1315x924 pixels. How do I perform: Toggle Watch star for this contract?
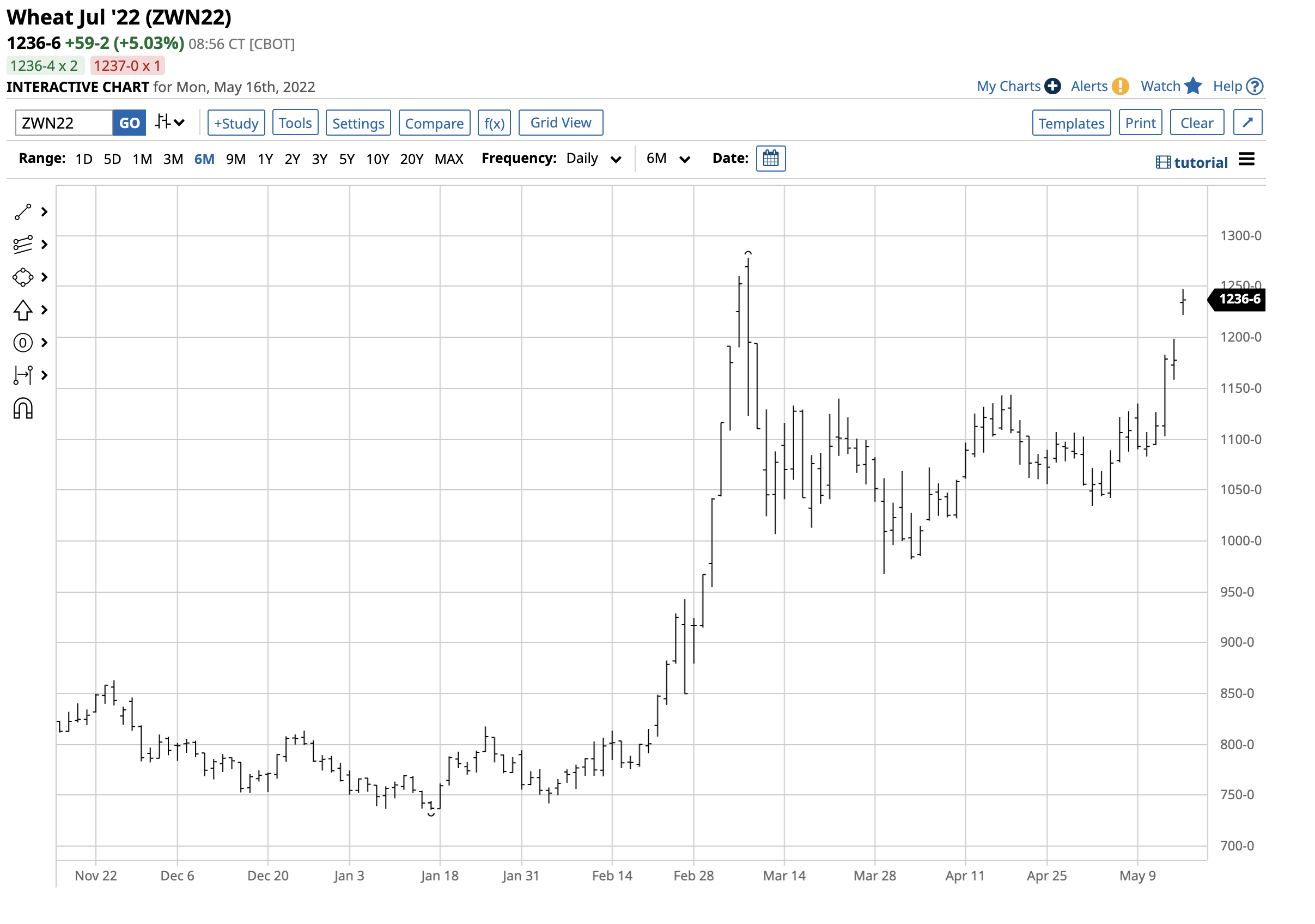coord(1192,87)
